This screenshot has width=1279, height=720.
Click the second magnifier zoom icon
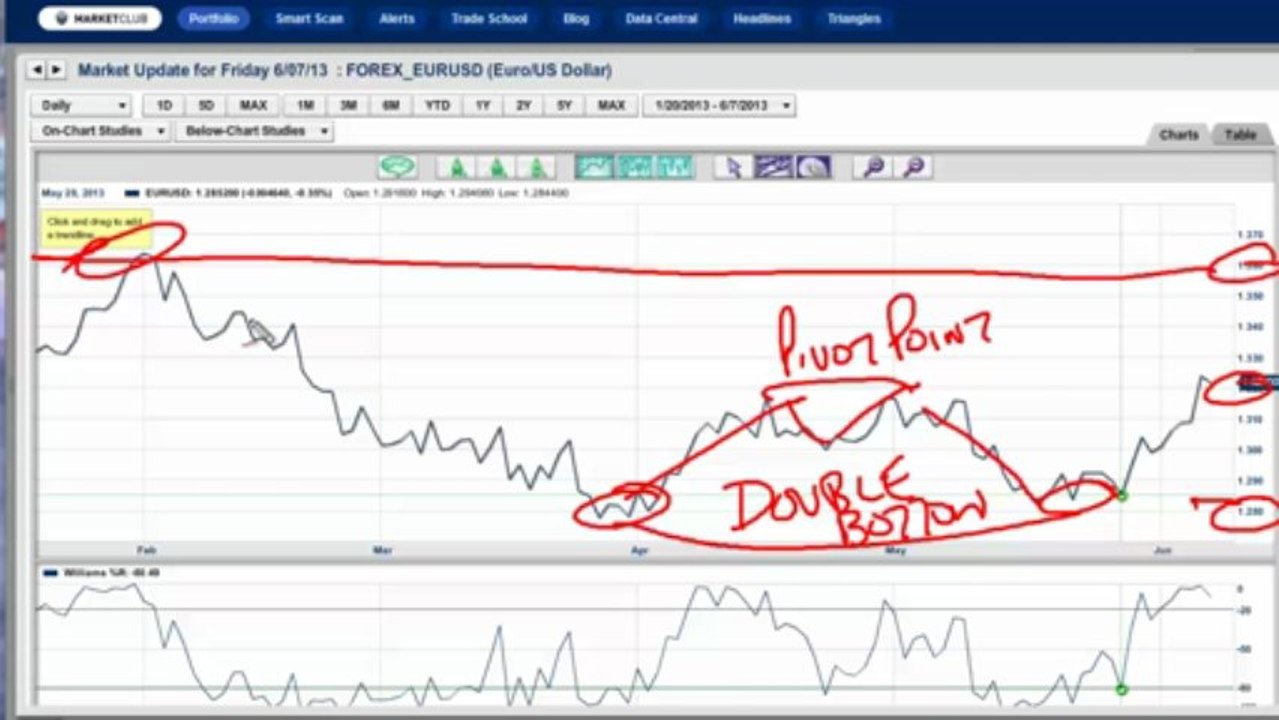tap(913, 167)
